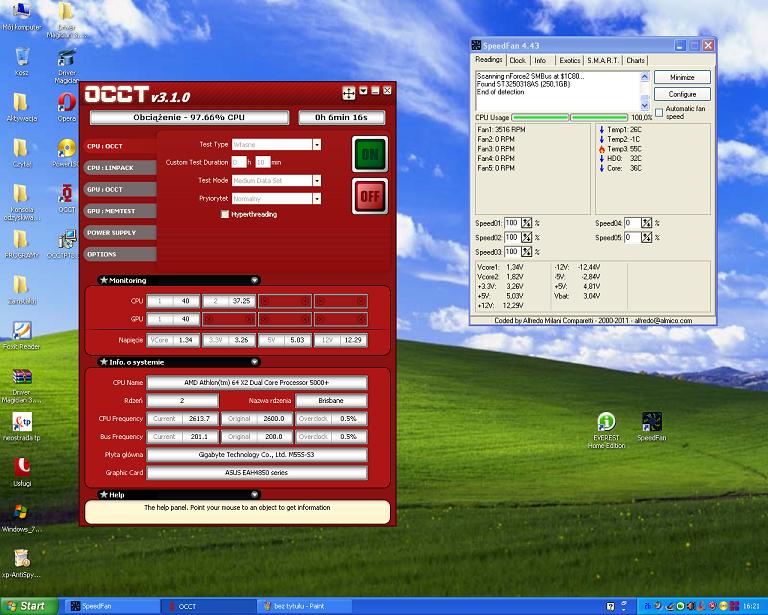Click the SpeedFan CPU Usage first progress bar

point(540,118)
